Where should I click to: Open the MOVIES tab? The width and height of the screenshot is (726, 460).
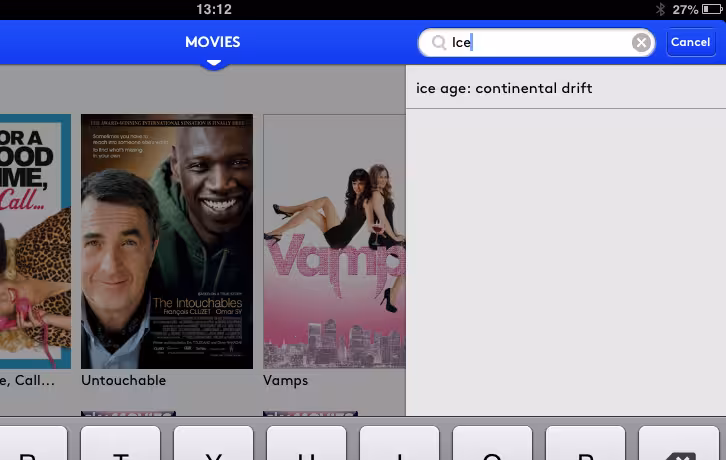213,42
